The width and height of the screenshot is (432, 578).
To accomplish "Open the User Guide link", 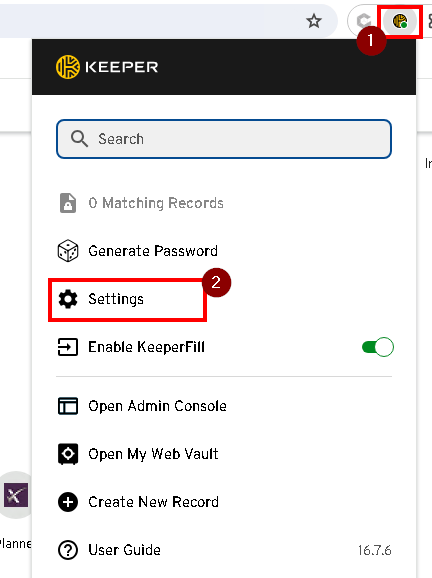I will click(124, 550).
